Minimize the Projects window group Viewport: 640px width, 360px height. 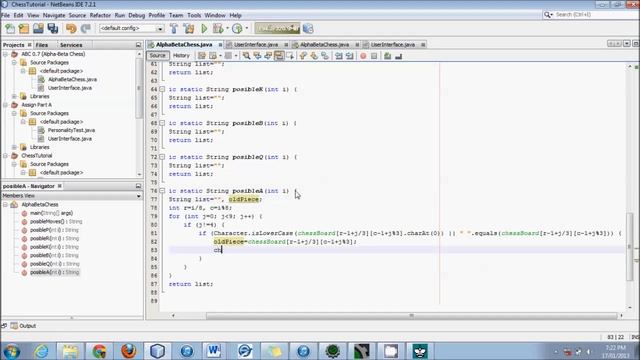[x=138, y=45]
